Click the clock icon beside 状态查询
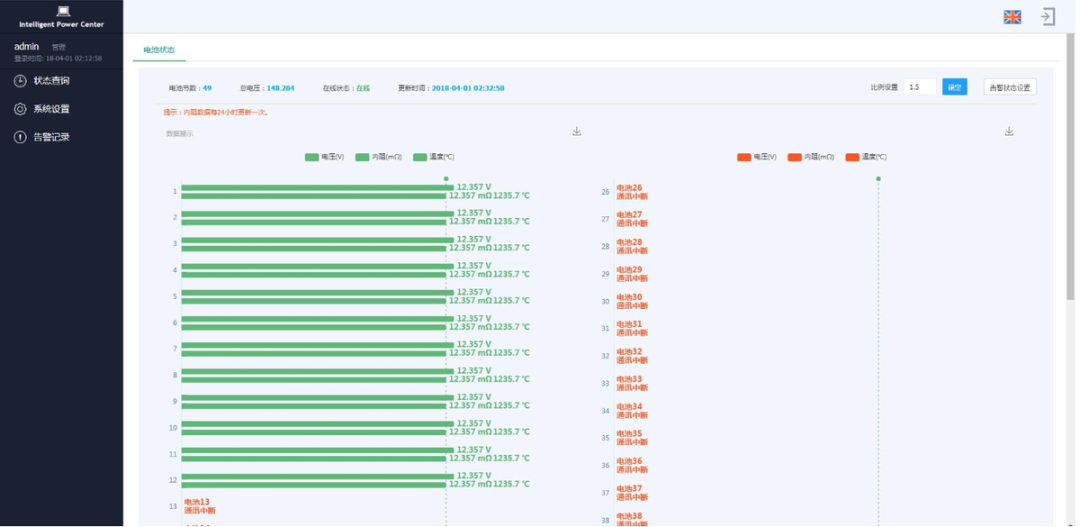 (20, 81)
